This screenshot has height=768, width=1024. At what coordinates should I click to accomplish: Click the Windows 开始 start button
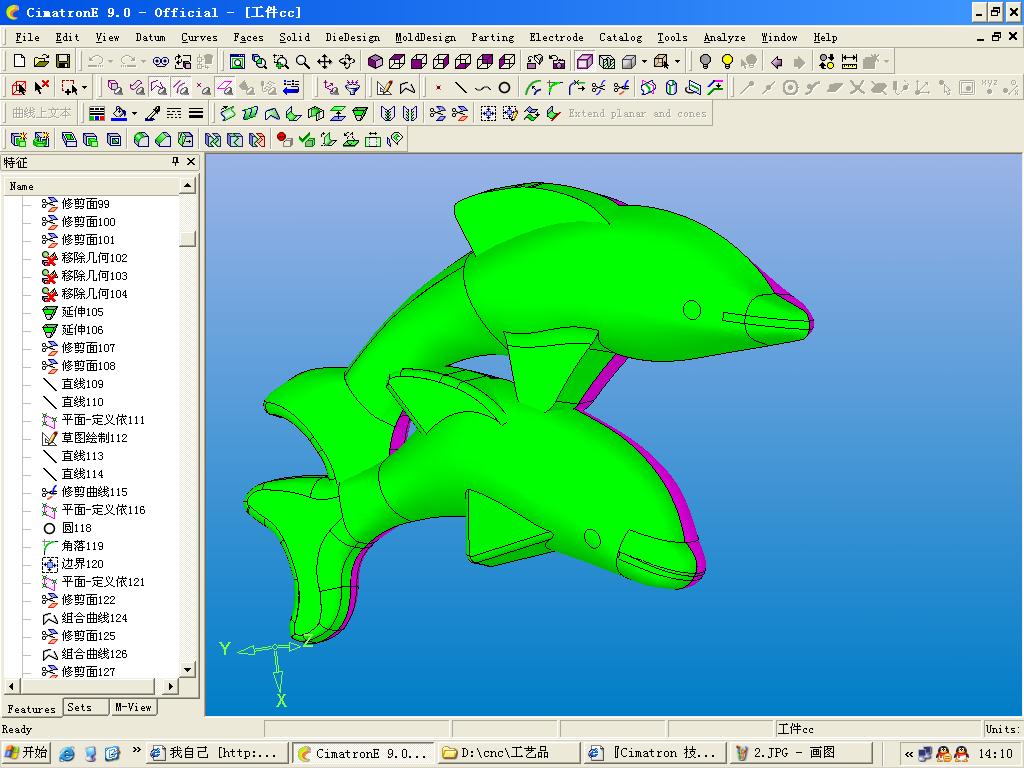(27, 753)
